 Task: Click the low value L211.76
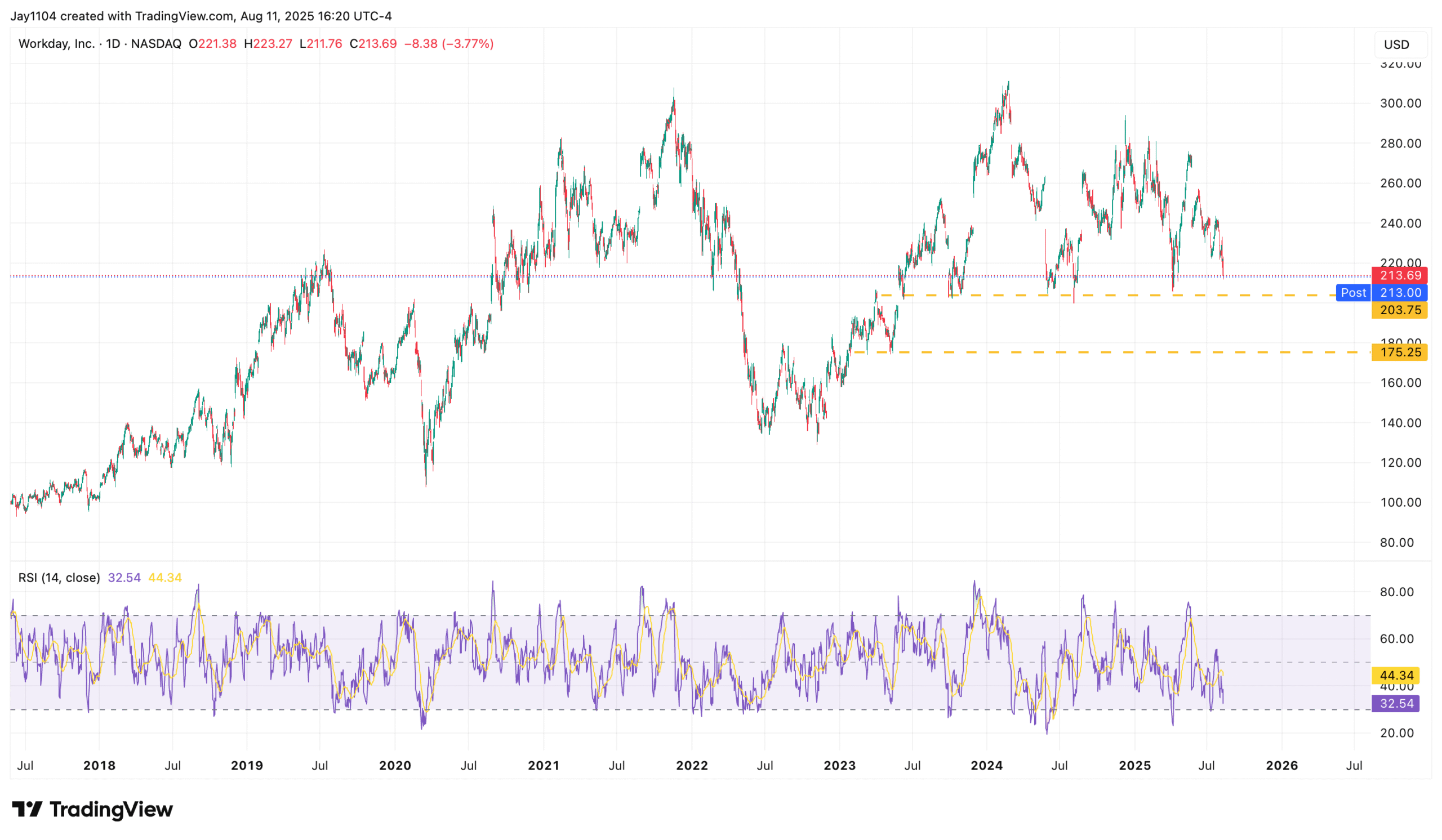click(321, 44)
